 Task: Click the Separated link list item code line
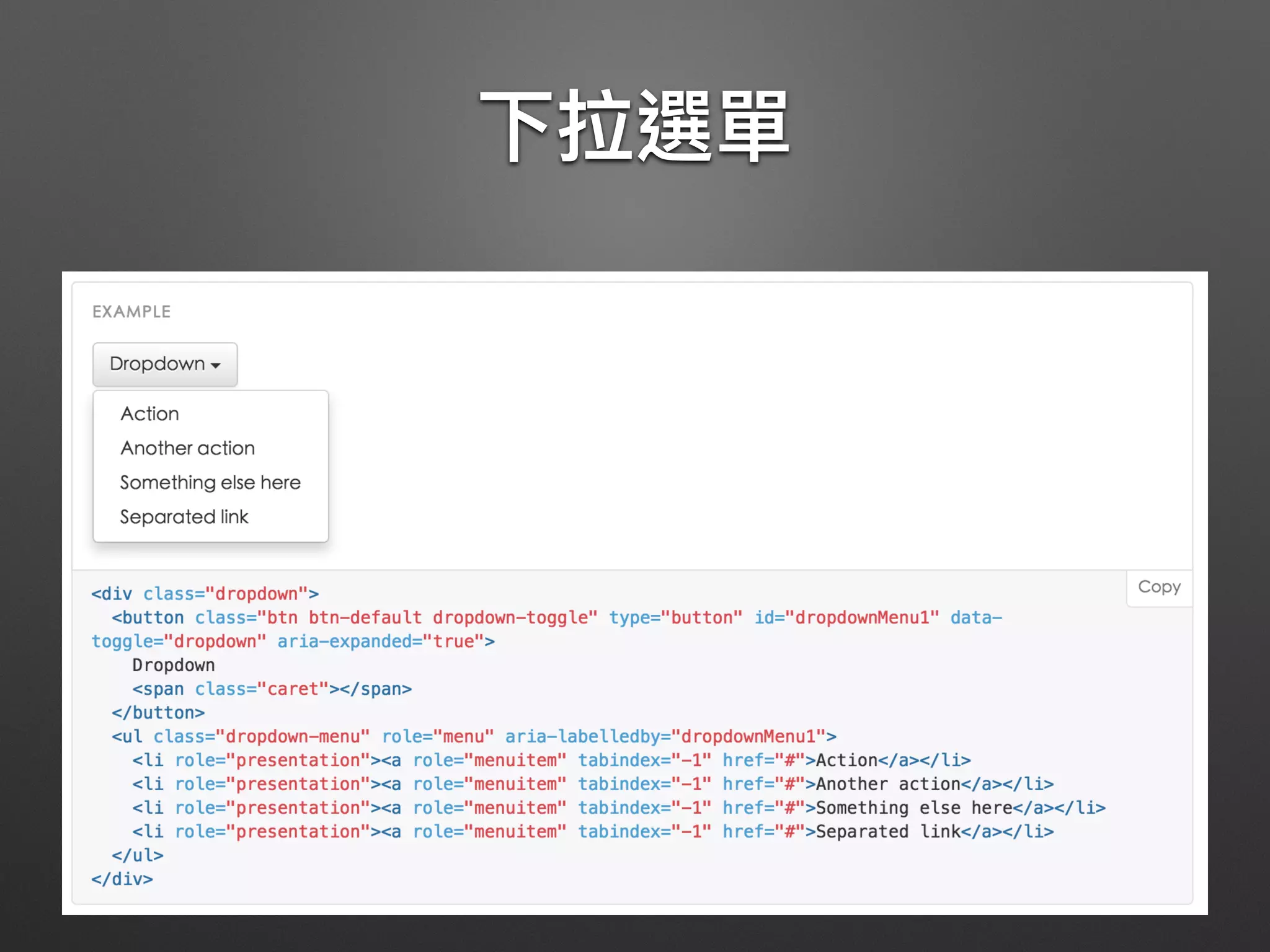(x=592, y=832)
